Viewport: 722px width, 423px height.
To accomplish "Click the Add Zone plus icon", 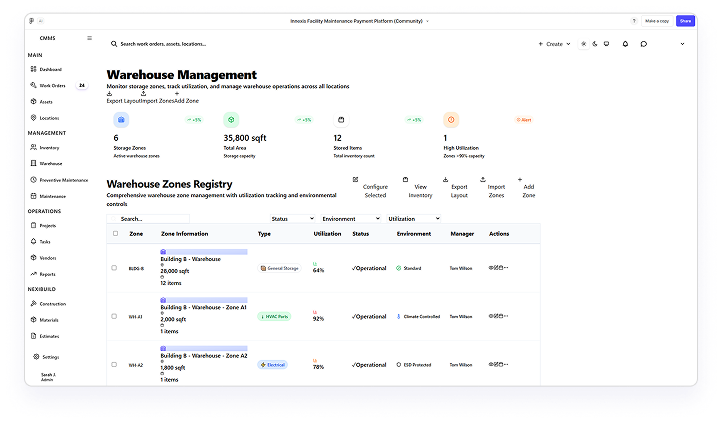I will pos(520,180).
